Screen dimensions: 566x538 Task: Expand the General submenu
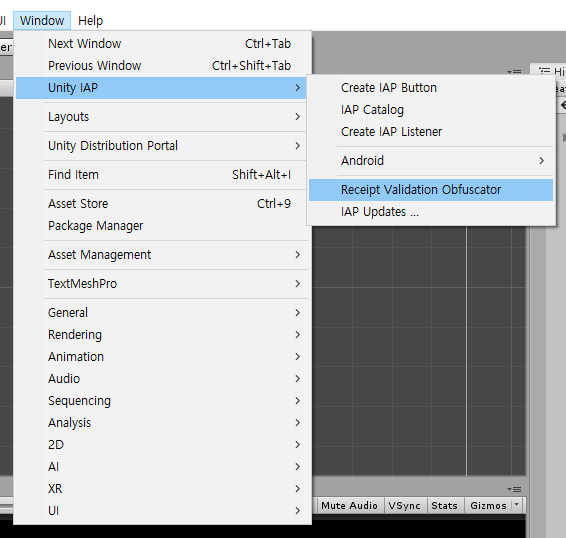point(162,313)
